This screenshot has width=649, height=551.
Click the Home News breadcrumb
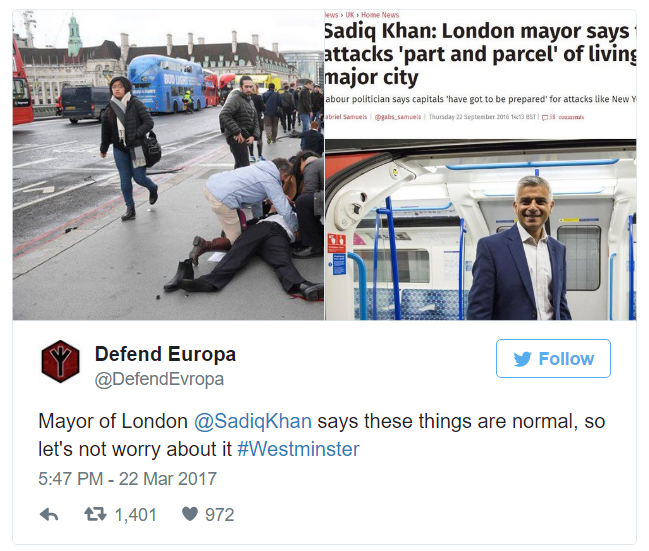(x=380, y=15)
